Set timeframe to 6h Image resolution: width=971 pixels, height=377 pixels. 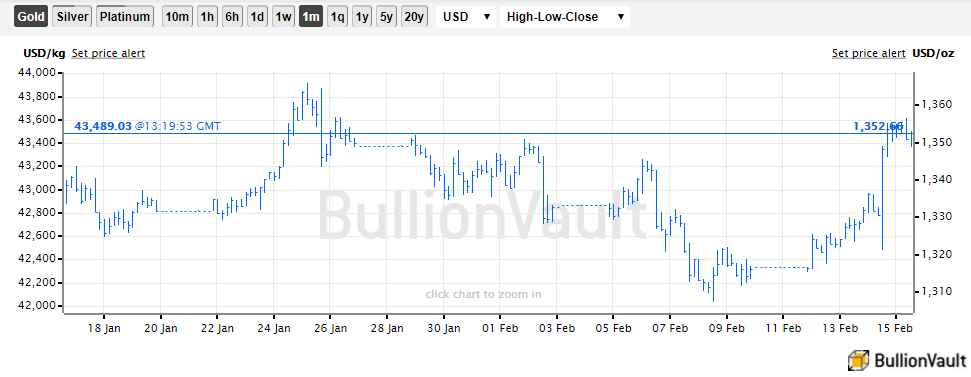click(x=232, y=17)
